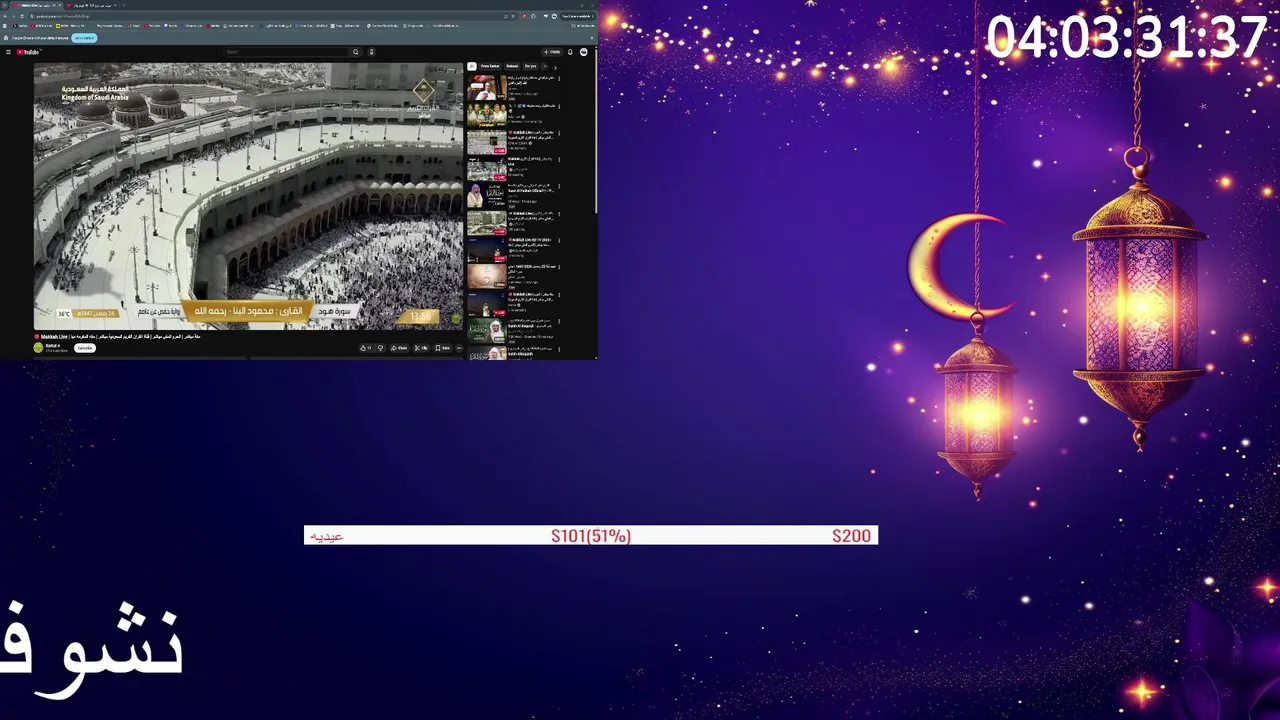Select the From Series filter chip

(490, 66)
